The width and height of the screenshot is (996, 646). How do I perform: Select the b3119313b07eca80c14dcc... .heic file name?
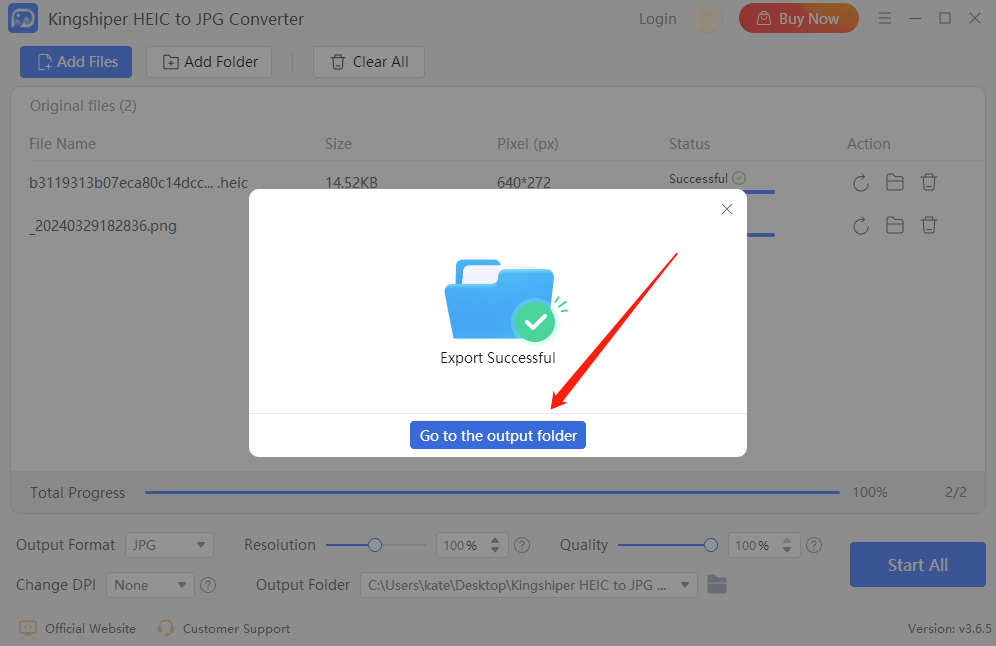(x=138, y=183)
